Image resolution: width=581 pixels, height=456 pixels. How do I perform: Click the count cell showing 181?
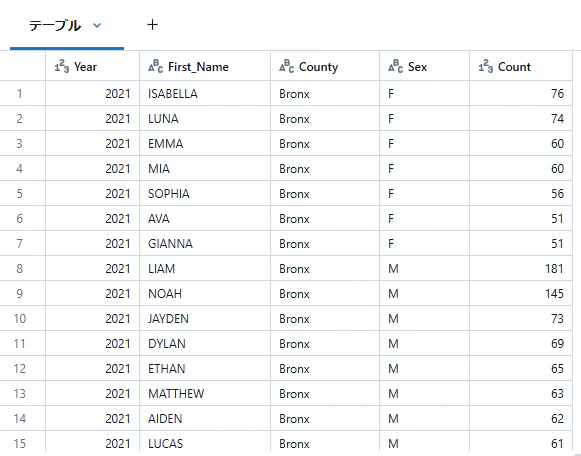coord(521,269)
